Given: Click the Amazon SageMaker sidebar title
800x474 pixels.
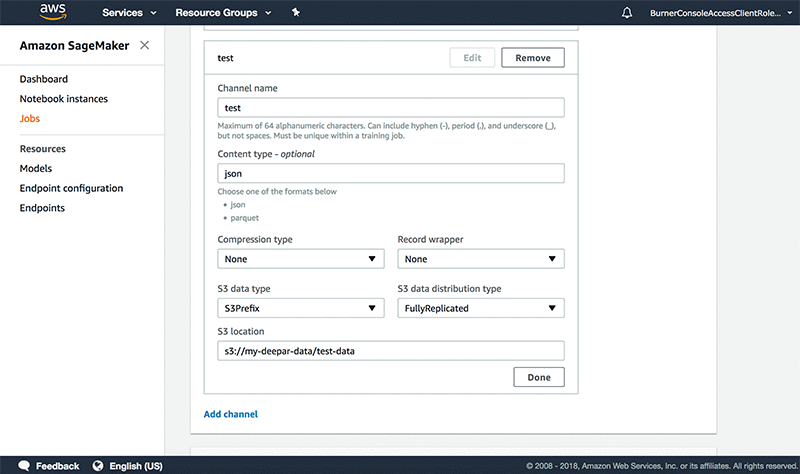Looking at the screenshot, I should (x=74, y=46).
